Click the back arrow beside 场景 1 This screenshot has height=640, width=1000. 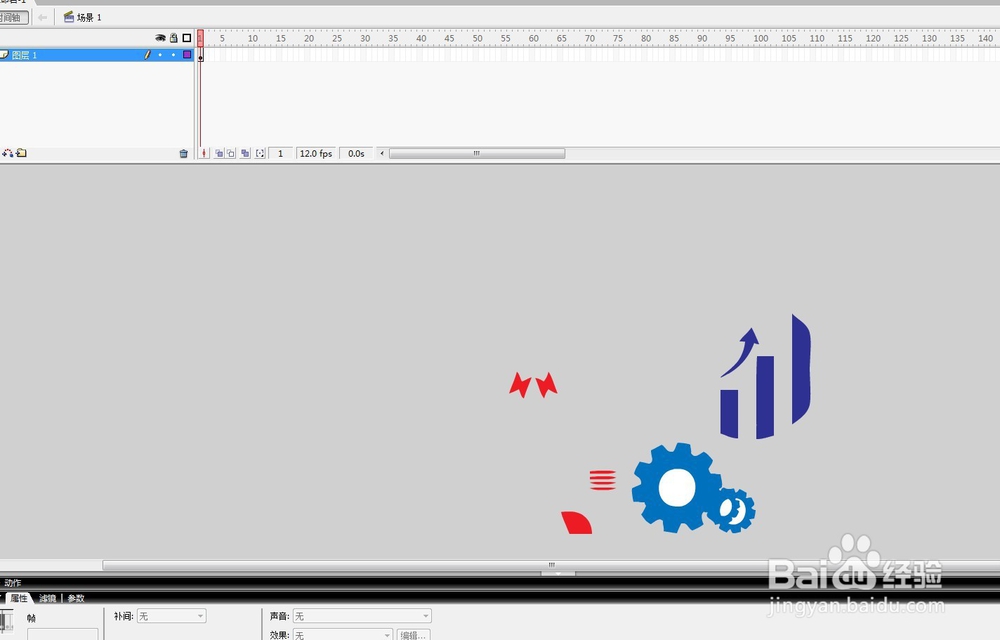(43, 17)
